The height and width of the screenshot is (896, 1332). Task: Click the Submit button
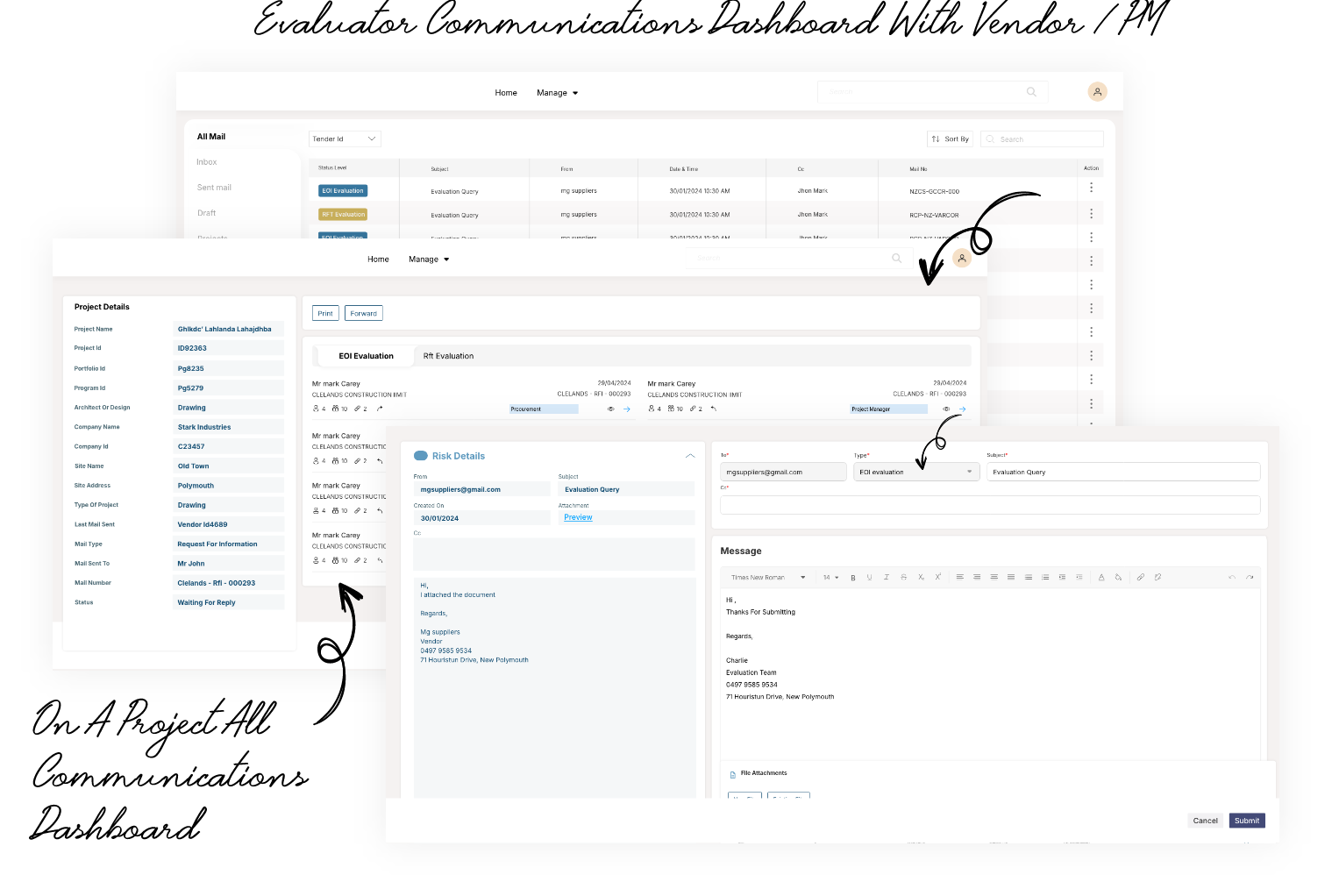coord(1246,821)
